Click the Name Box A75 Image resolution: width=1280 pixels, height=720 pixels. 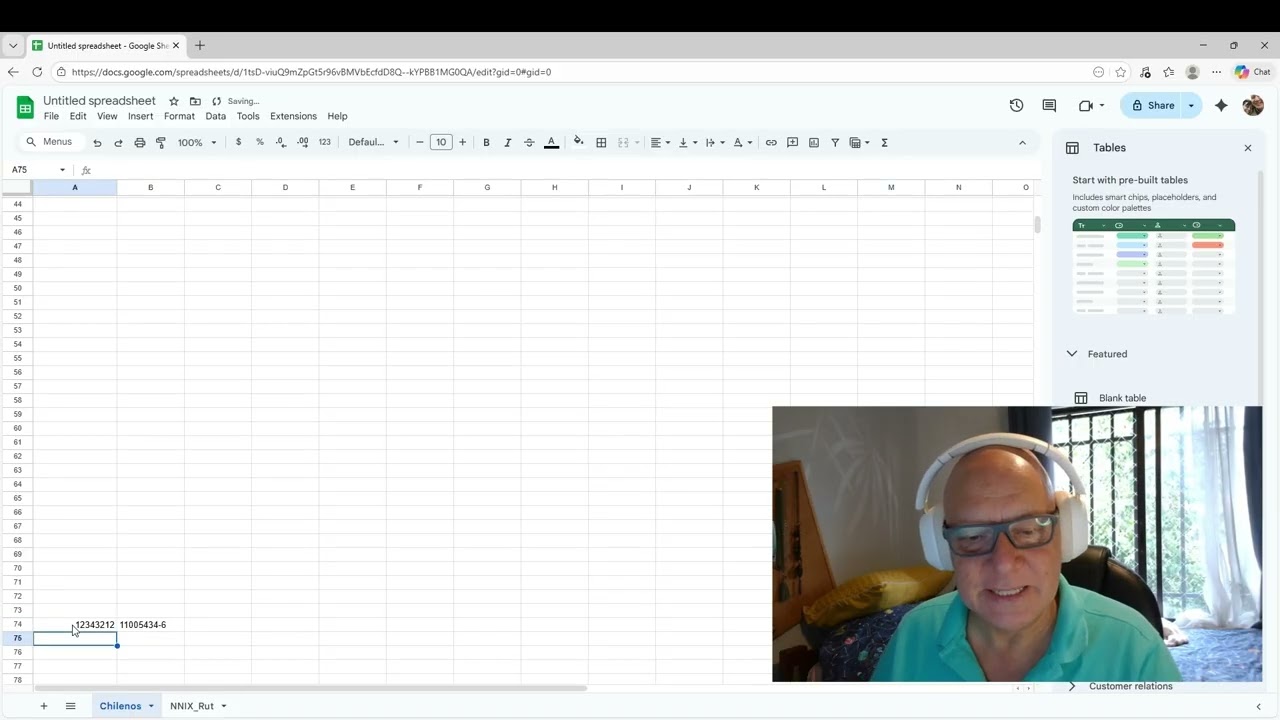pos(36,170)
